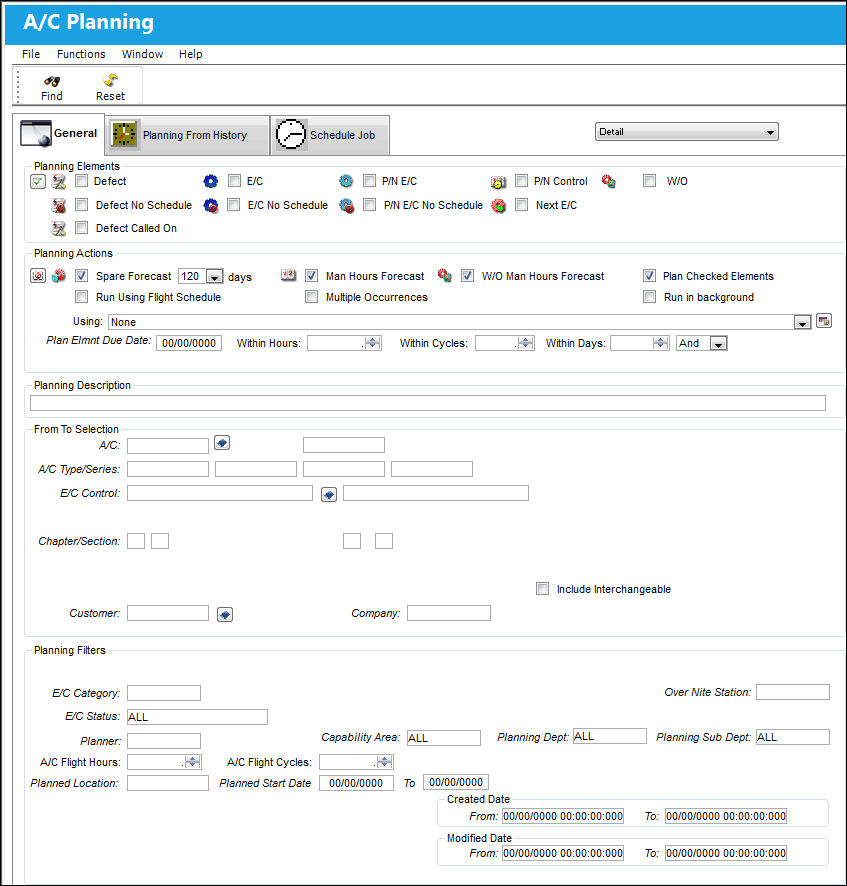847x886 pixels.
Task: Expand the Using None dropdown
Action: (x=802, y=322)
